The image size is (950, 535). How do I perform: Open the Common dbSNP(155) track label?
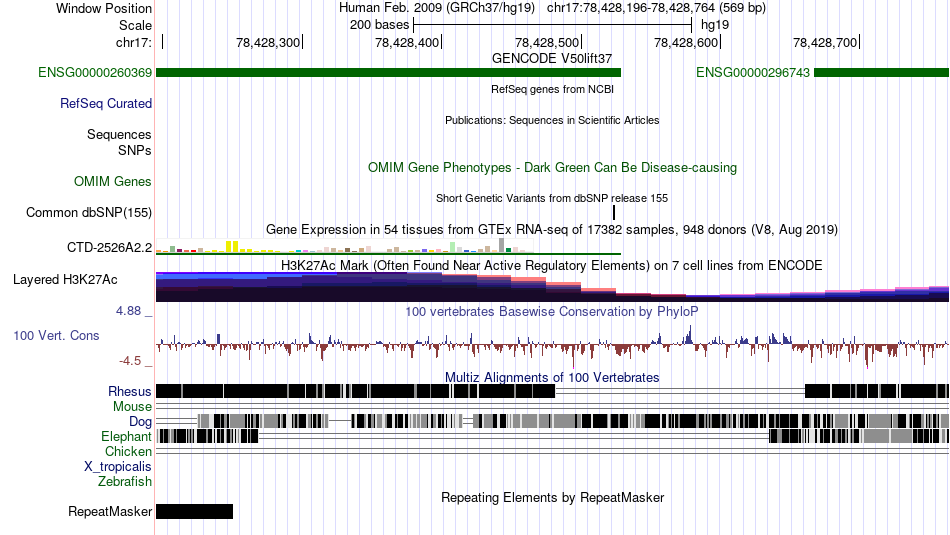click(x=89, y=213)
